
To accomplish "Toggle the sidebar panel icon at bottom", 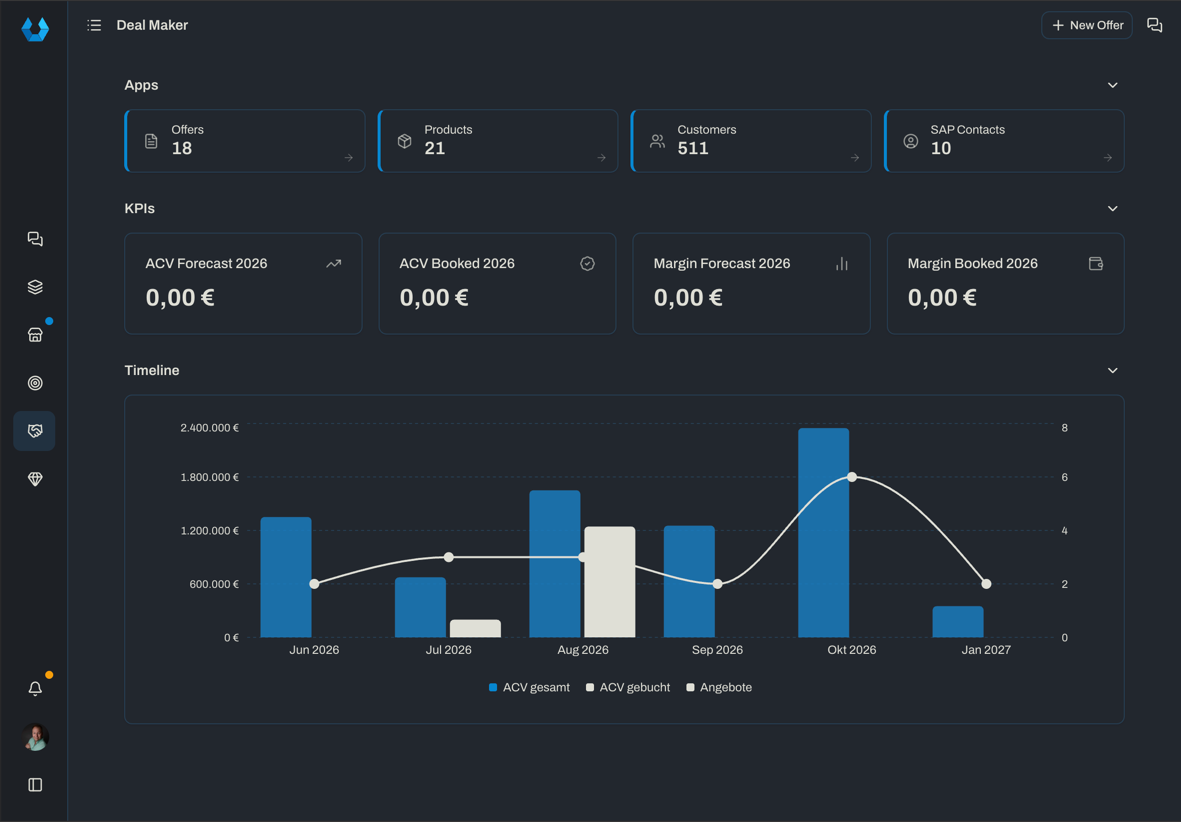I will coord(35,785).
